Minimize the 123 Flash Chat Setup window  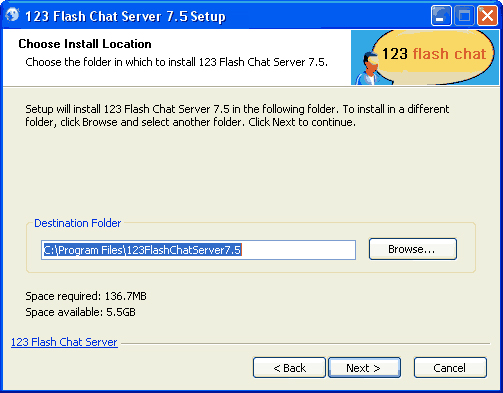pos(441,15)
